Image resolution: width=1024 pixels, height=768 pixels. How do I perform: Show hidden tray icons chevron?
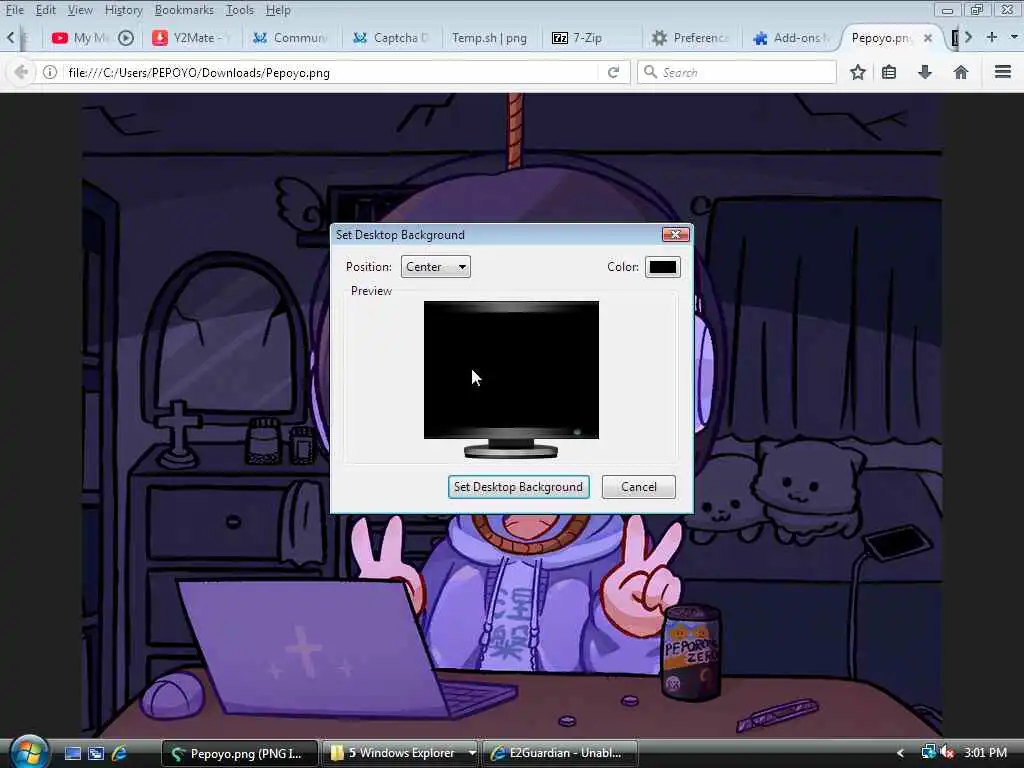coord(901,753)
